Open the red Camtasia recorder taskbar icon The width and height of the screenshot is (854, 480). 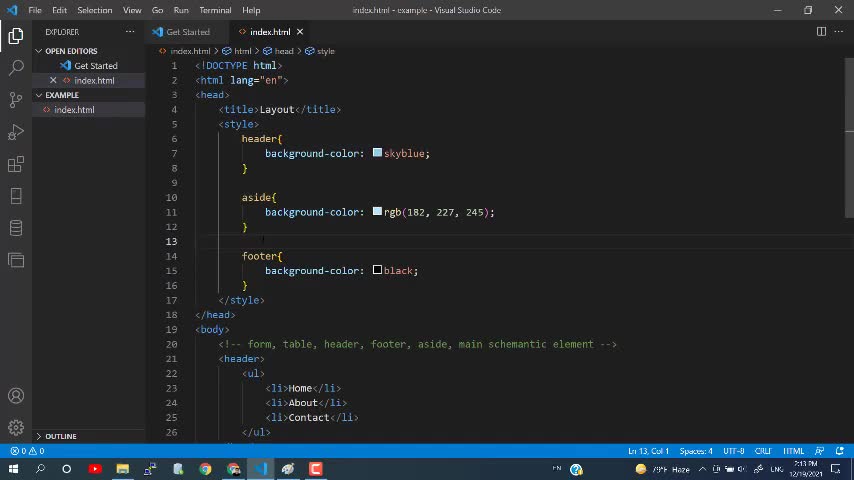pyautogui.click(x=316, y=469)
